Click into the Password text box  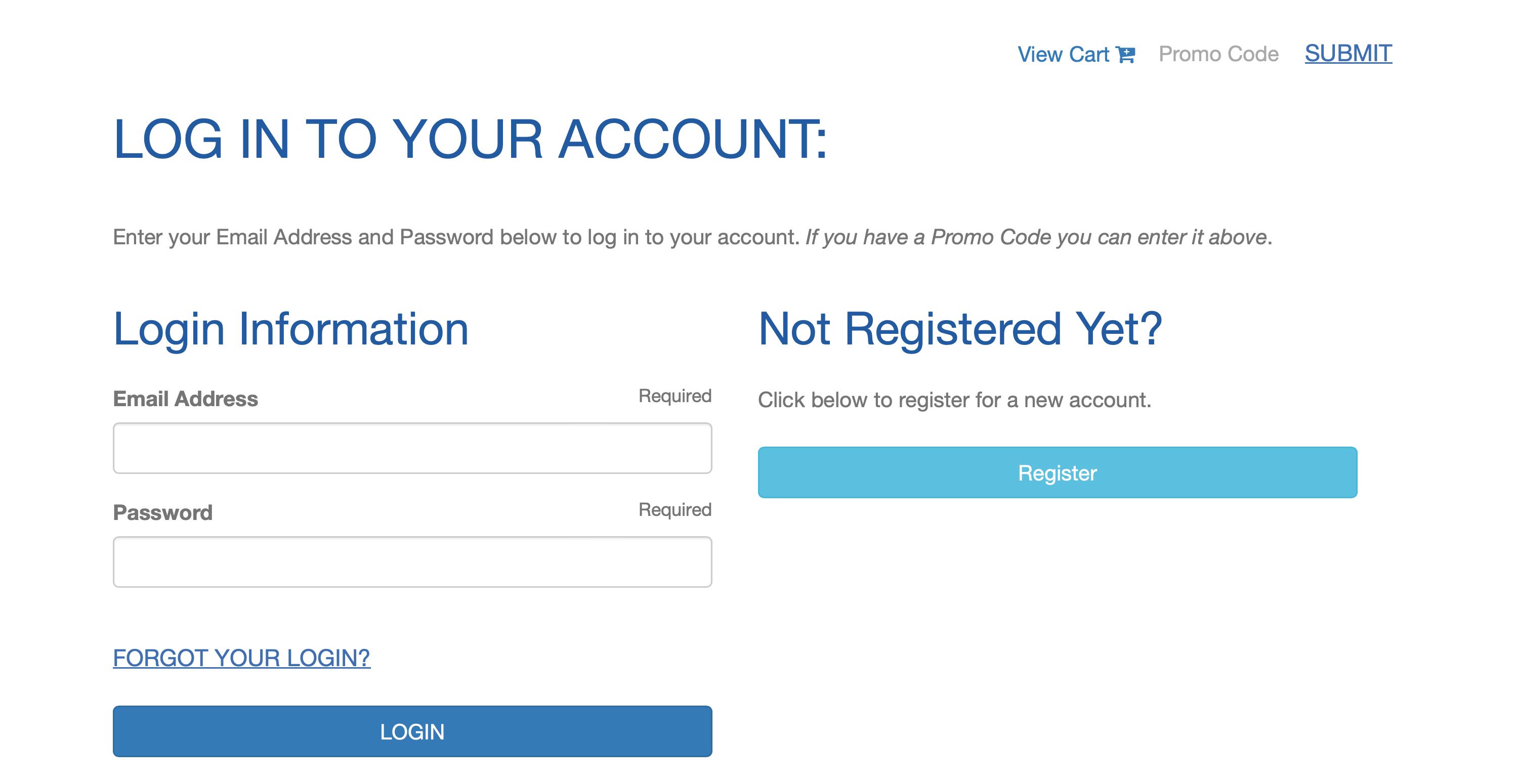(x=412, y=562)
